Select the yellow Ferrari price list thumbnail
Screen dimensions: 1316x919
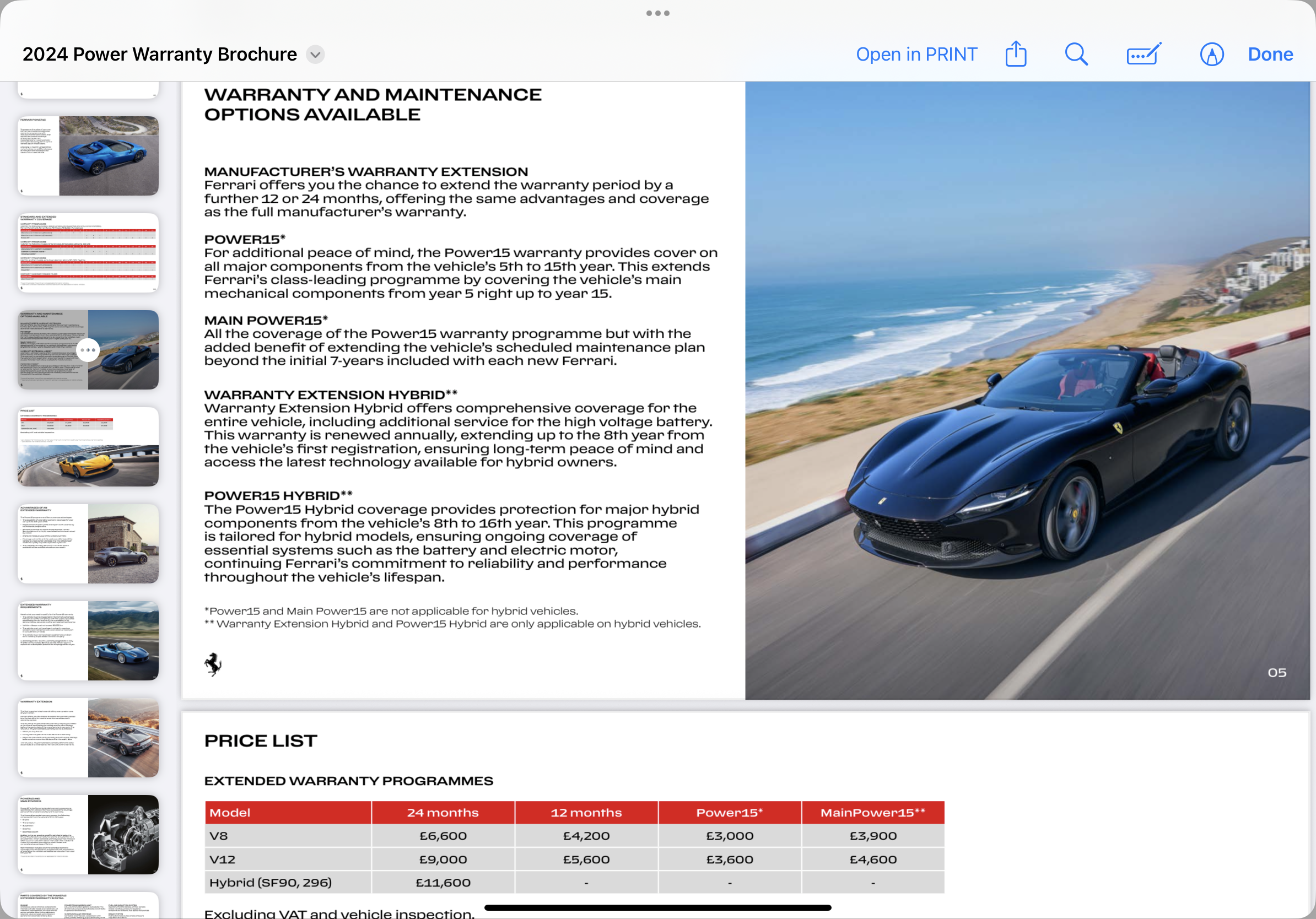click(88, 446)
